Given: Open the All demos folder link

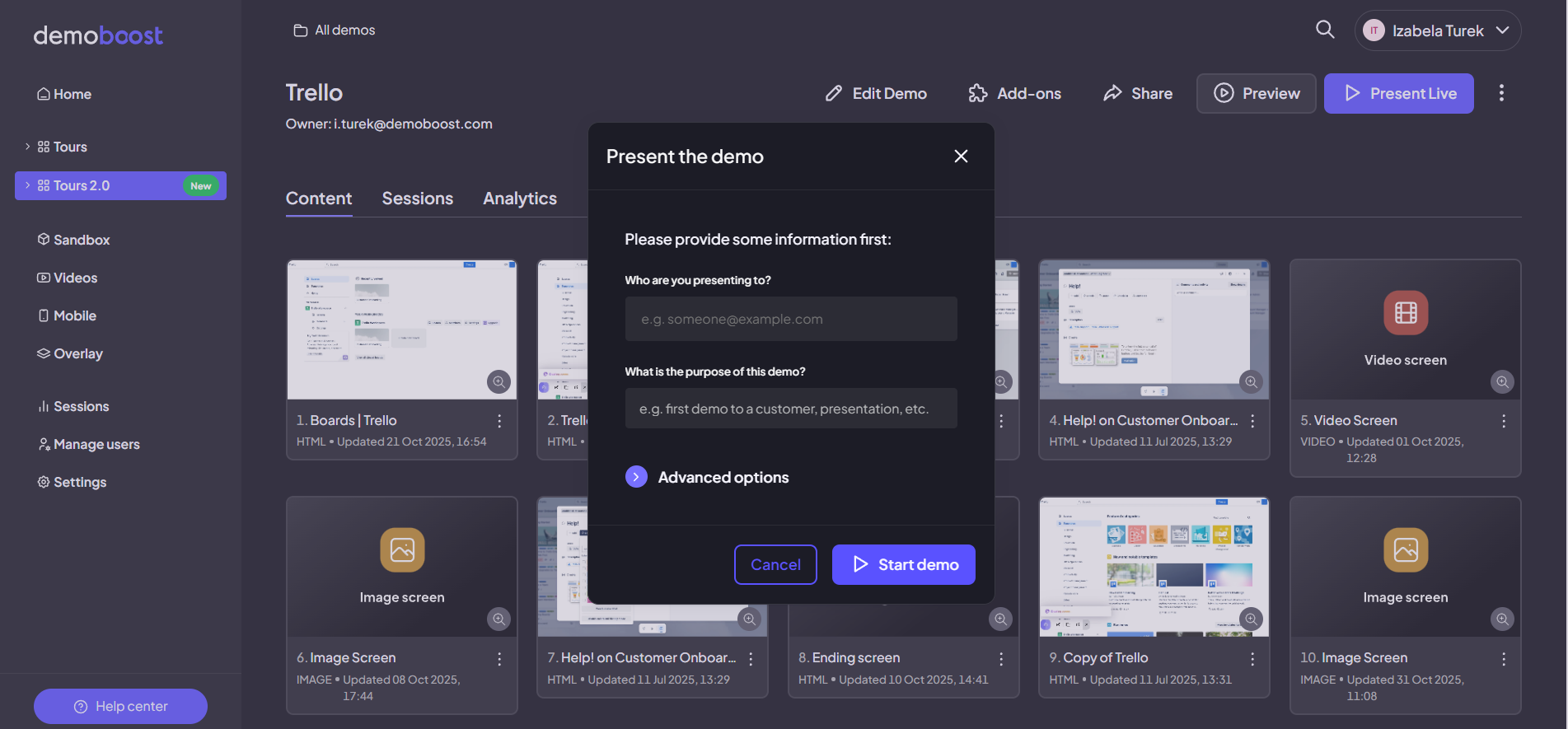Looking at the screenshot, I should point(335,30).
